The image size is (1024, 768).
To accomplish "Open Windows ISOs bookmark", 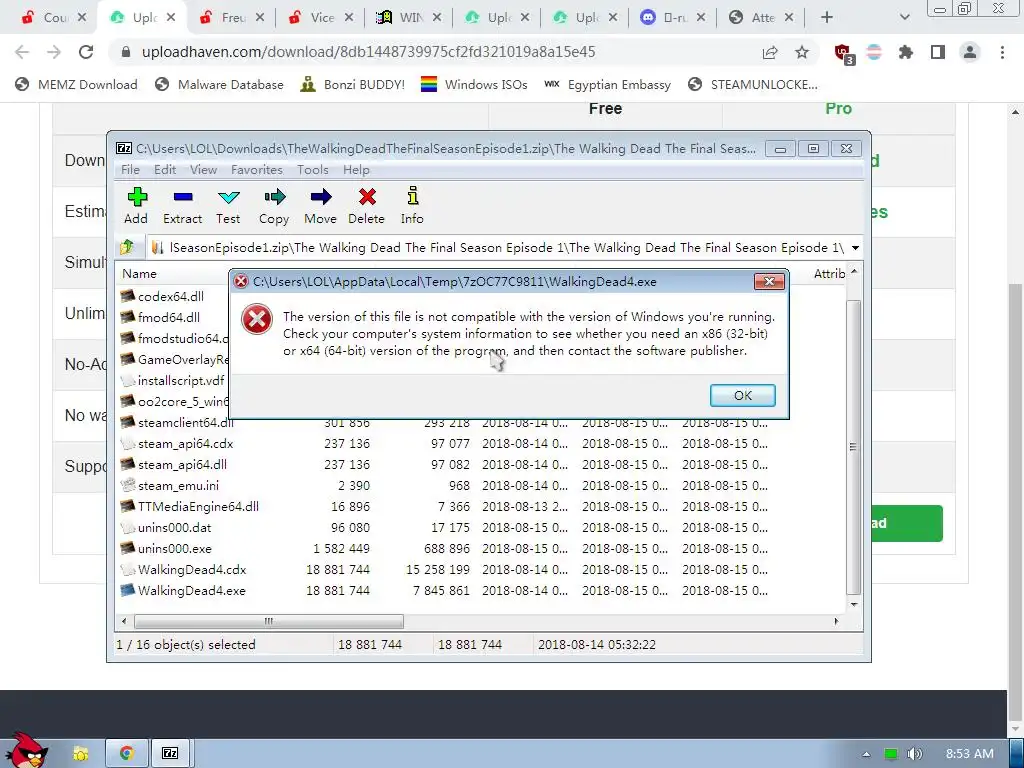I will tap(474, 84).
